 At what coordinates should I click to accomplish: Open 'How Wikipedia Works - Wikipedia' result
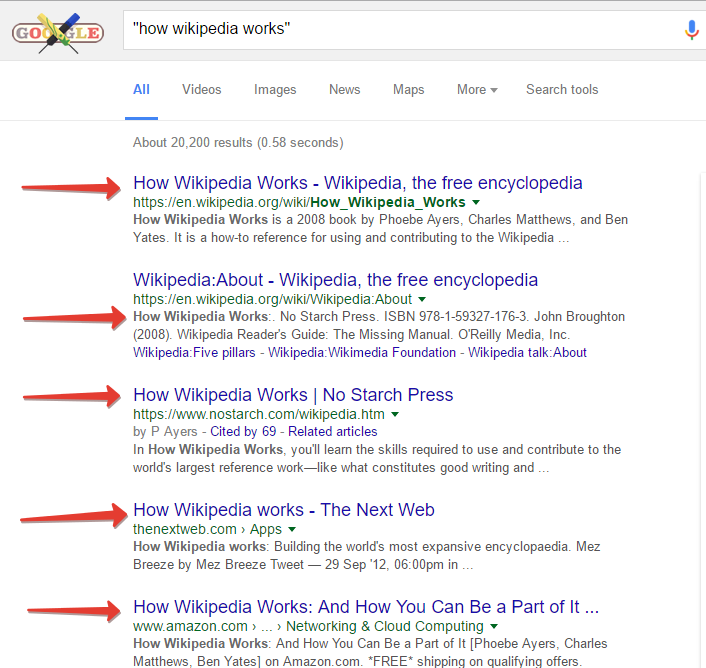tap(357, 183)
